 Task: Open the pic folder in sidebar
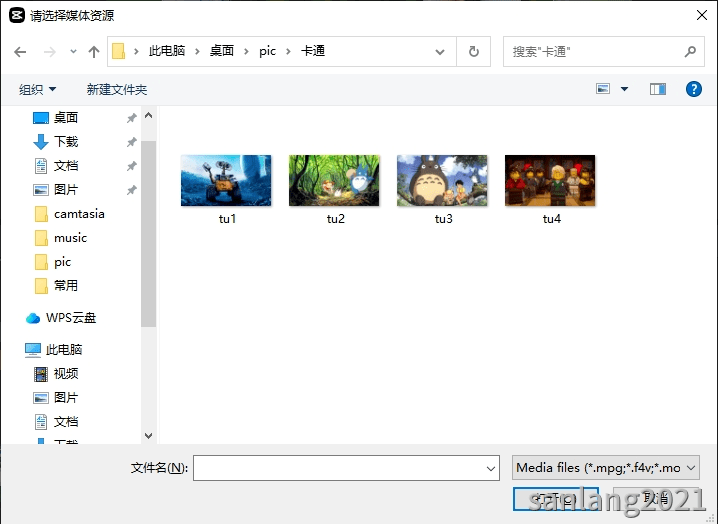[62, 262]
